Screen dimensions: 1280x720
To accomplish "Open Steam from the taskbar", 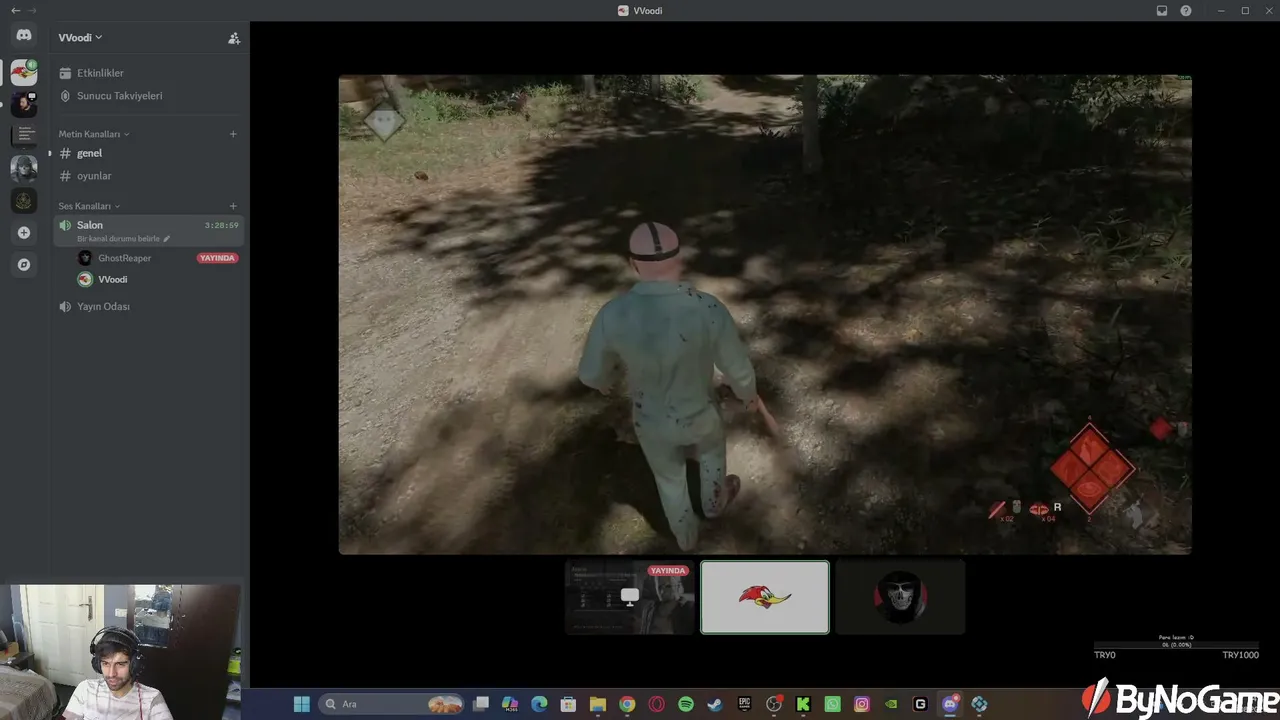I will tap(715, 704).
